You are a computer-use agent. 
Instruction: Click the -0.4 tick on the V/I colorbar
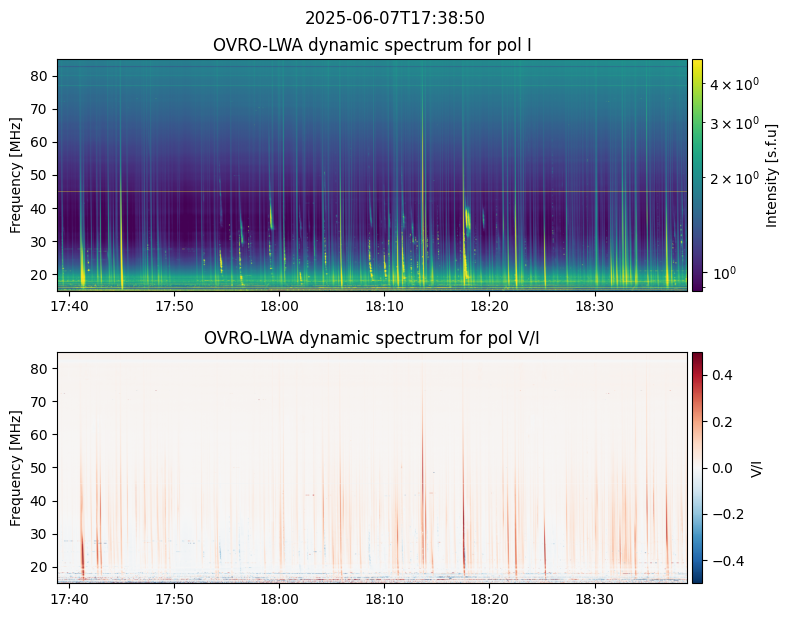(725, 560)
